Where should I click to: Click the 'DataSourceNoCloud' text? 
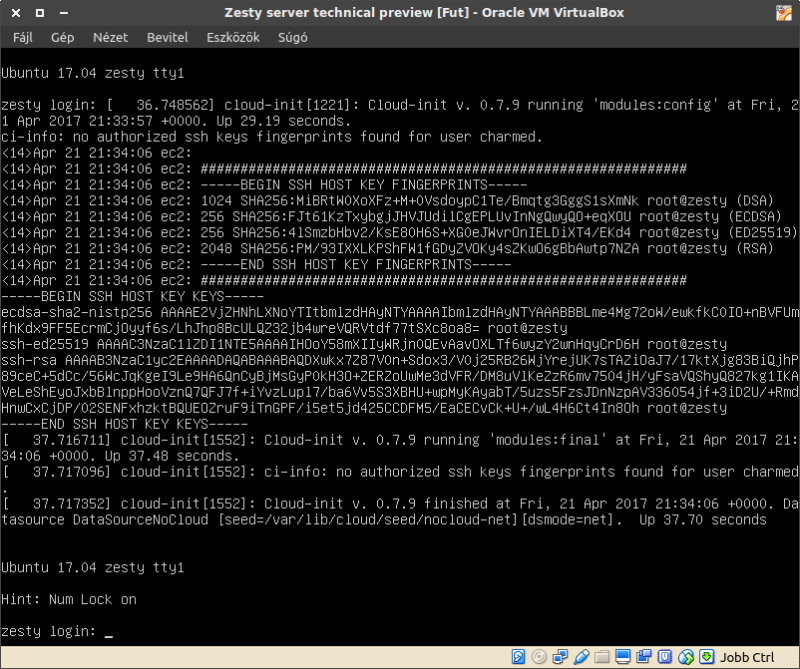[140, 519]
